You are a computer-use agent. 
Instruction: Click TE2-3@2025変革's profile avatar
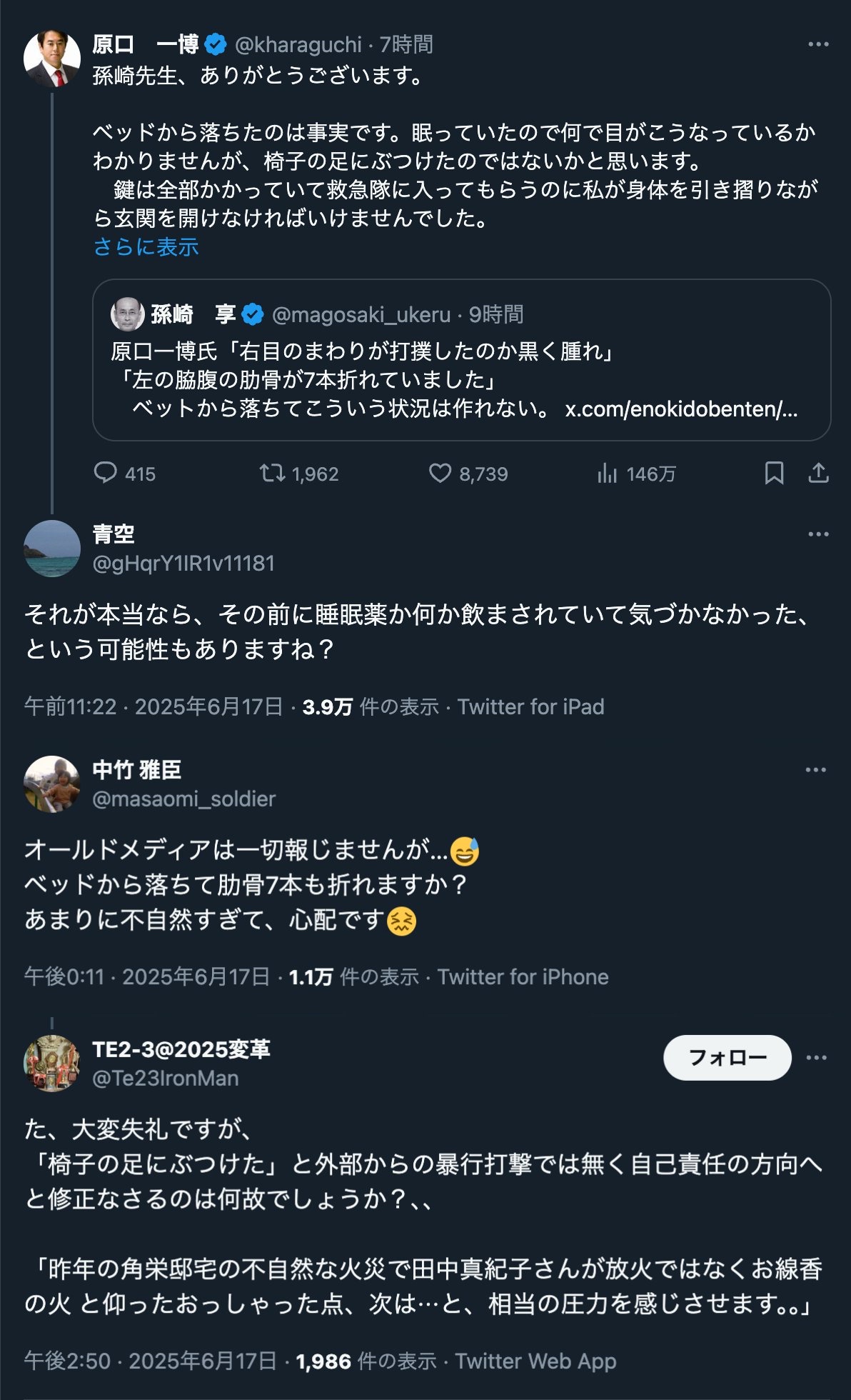(52, 1064)
